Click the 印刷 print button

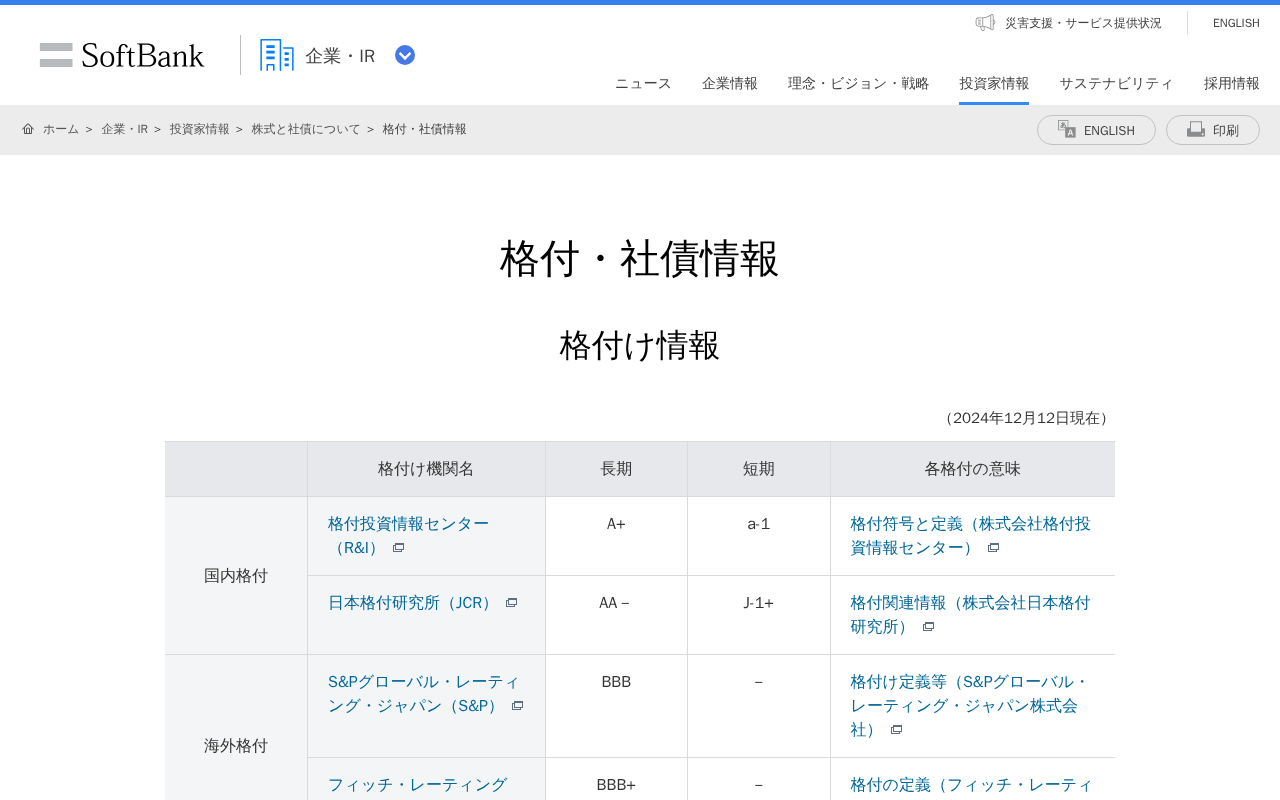click(1213, 130)
